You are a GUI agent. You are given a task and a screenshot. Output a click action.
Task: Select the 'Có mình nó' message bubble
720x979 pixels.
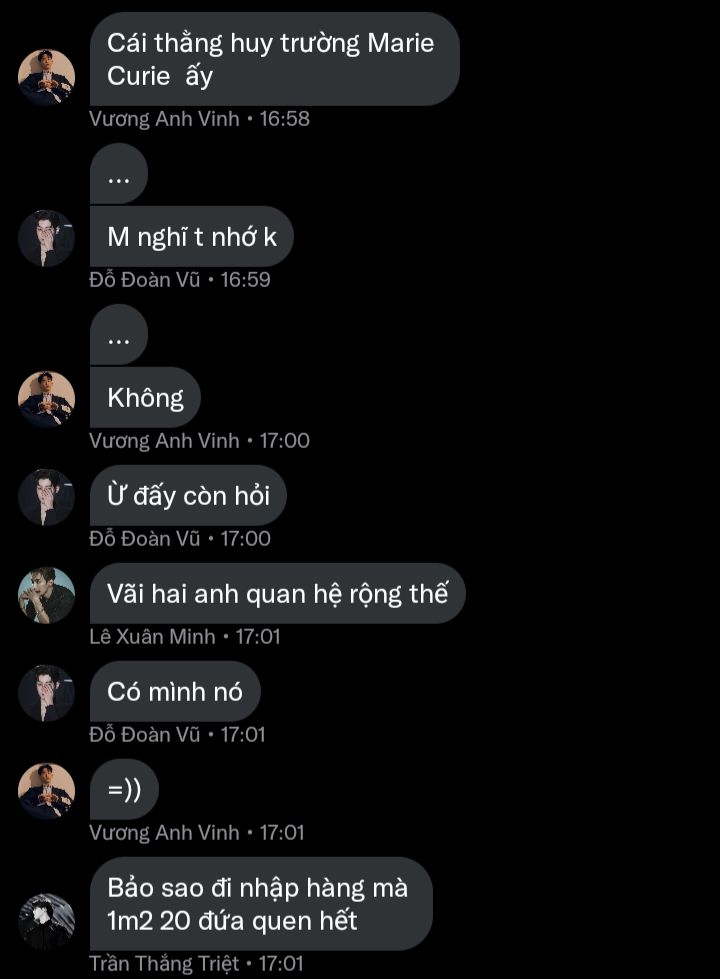pyautogui.click(x=175, y=692)
